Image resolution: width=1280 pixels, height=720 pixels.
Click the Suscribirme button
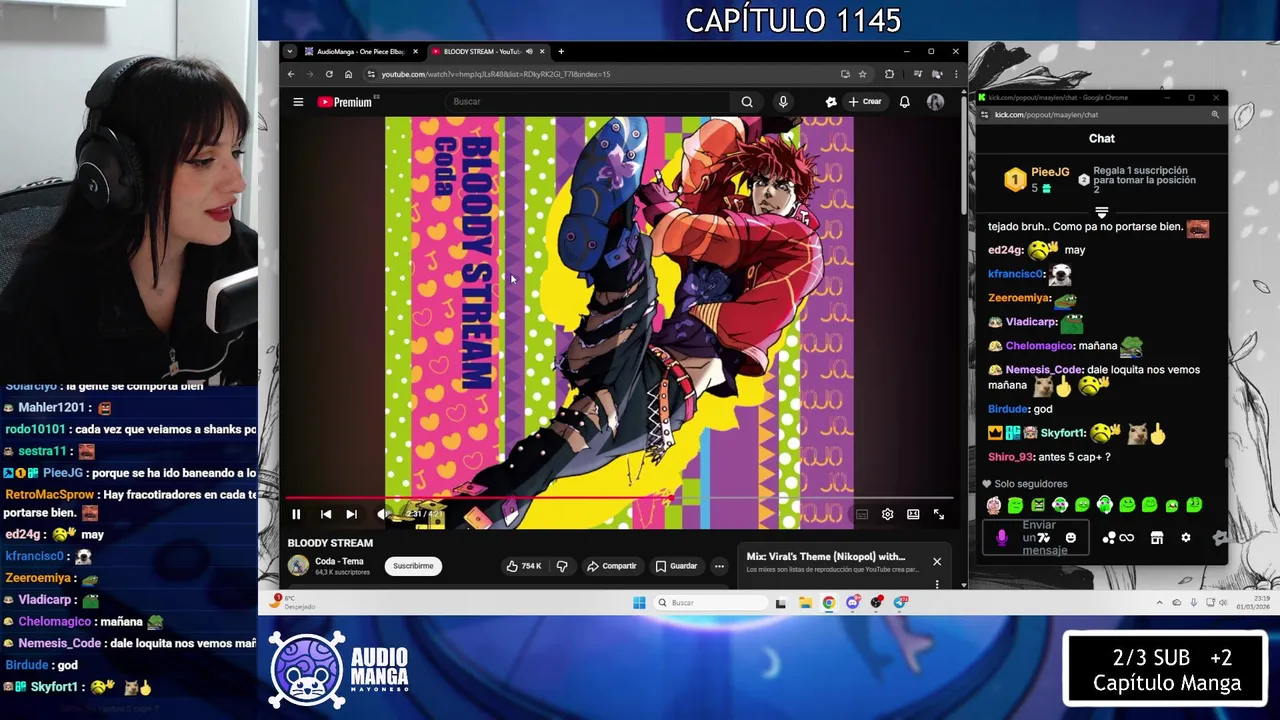413,566
